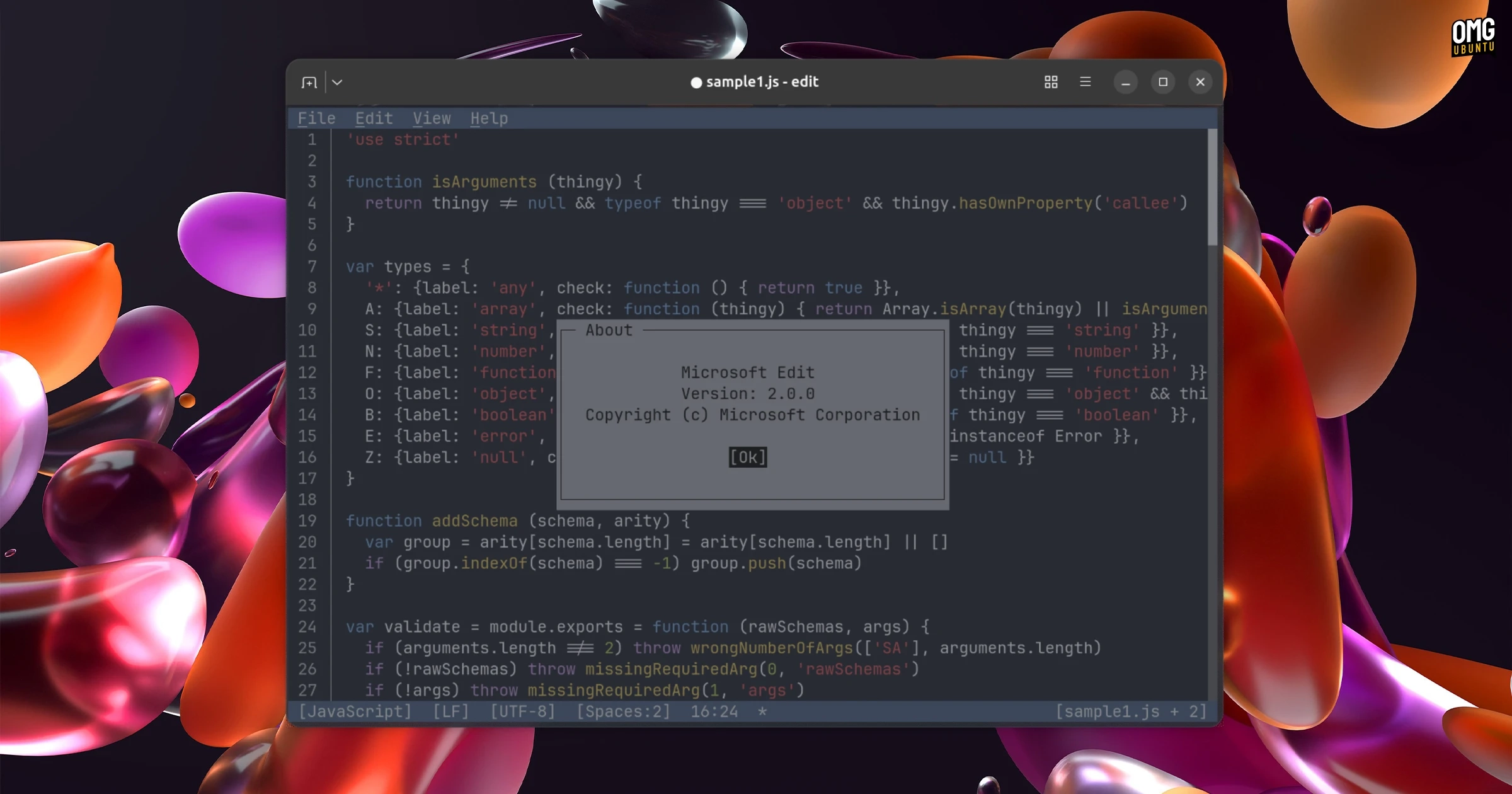Adjust indentation via [Spaces:2] indicator
The width and height of the screenshot is (1512, 794).
623,712
